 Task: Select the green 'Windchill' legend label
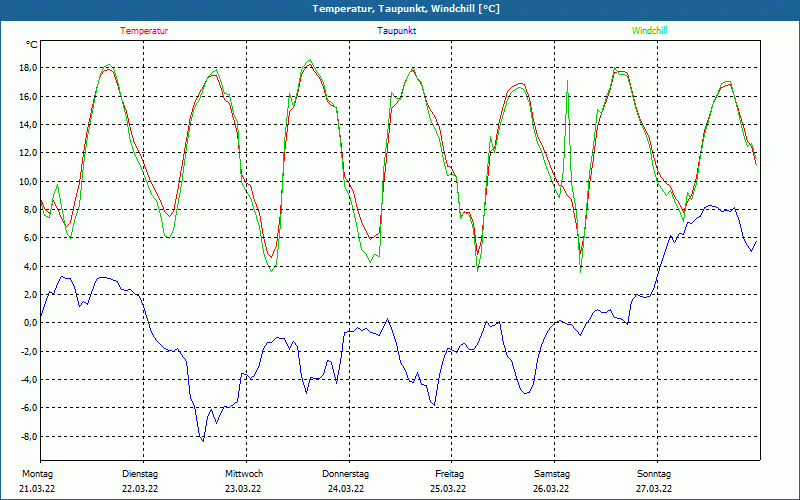coord(649,31)
